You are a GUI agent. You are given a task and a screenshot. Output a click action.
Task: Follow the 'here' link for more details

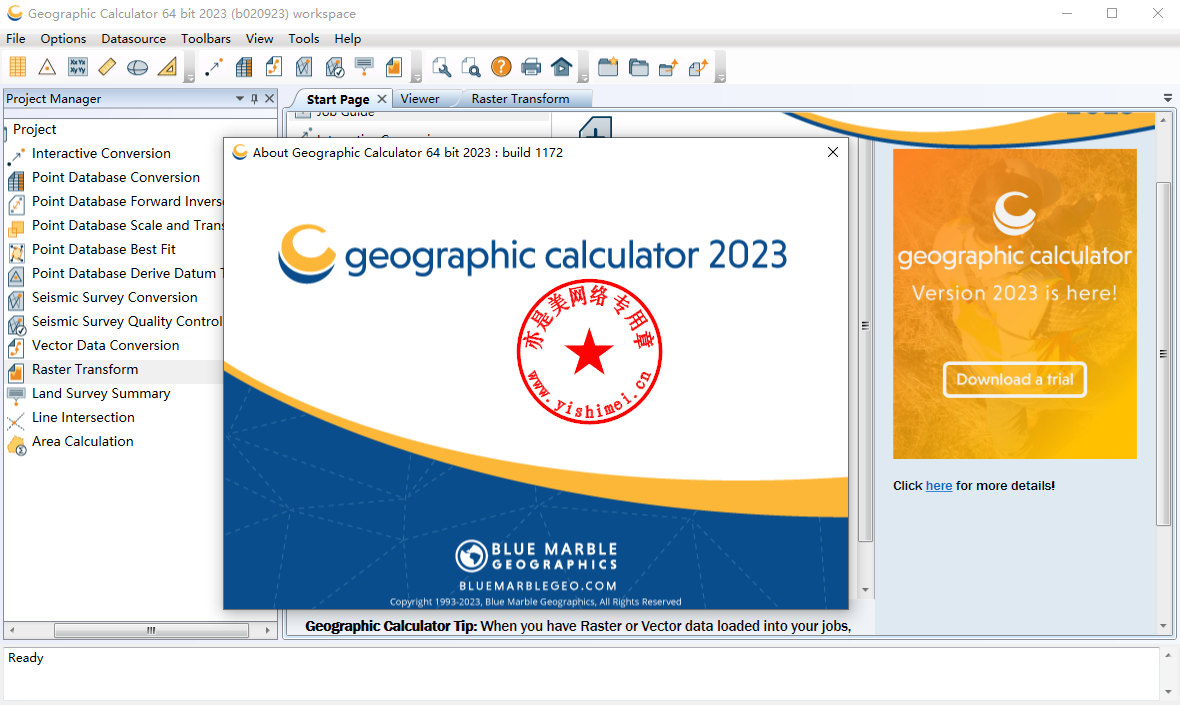point(938,486)
